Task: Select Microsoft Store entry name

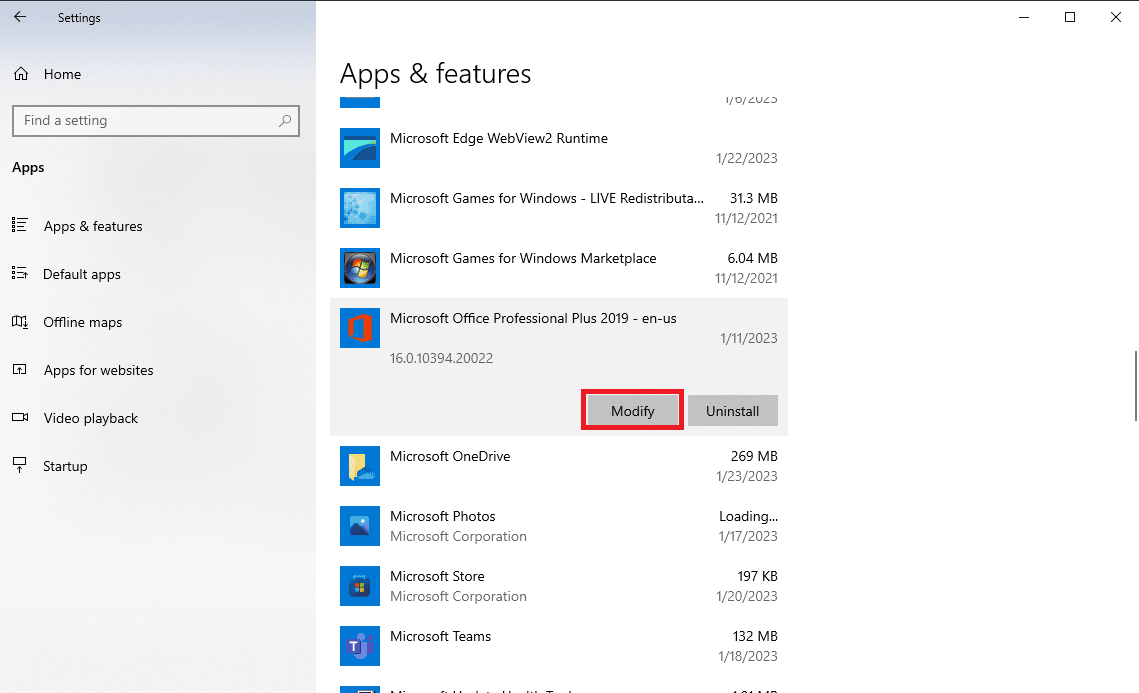Action: point(437,576)
